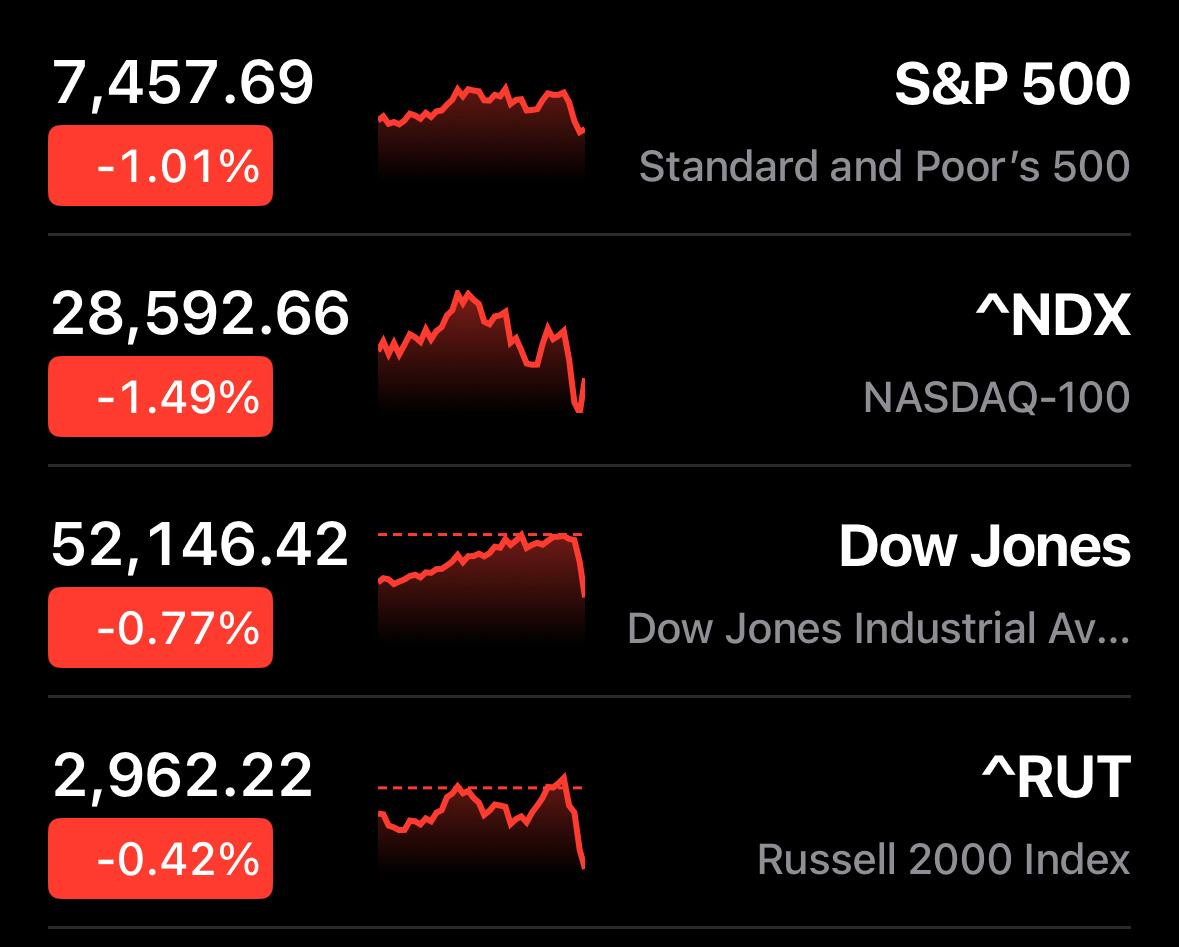This screenshot has height=947, width=1179.
Task: Select the ^NDX ticker symbol
Action: [x=1053, y=315]
